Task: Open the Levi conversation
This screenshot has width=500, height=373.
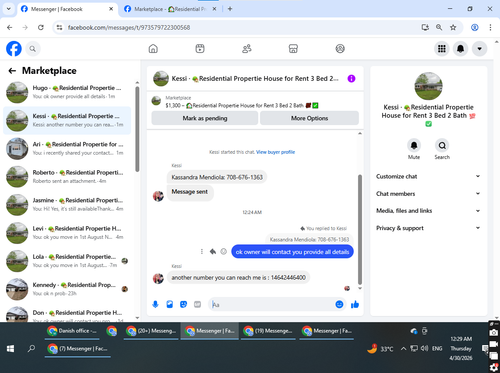Action: (x=67, y=233)
